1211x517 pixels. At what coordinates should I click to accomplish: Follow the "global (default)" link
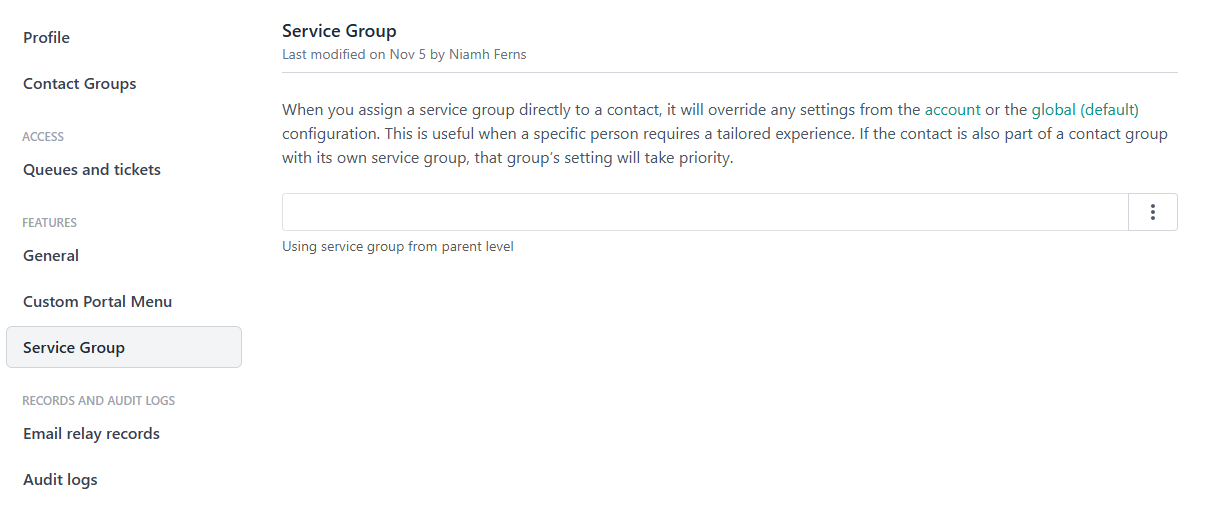point(1085,110)
